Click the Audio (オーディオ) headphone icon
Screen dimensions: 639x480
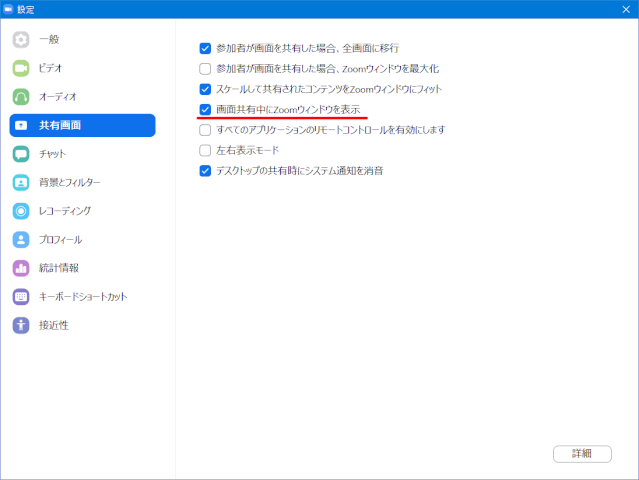click(21, 97)
